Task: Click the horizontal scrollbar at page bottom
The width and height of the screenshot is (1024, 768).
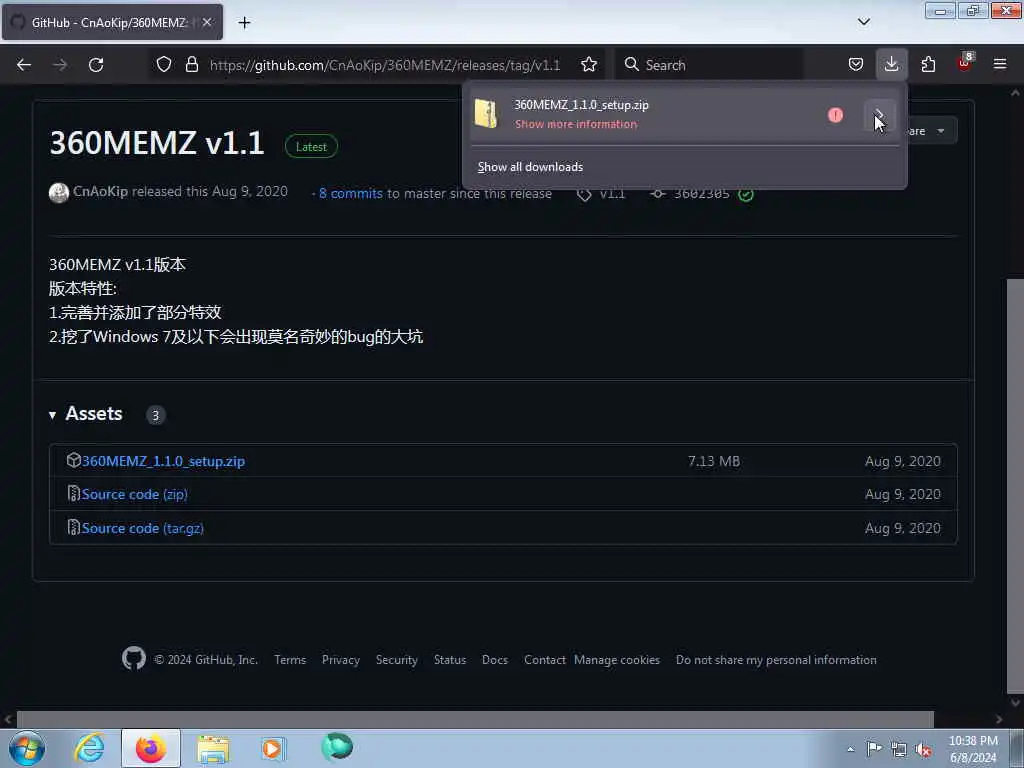Action: coord(475,719)
